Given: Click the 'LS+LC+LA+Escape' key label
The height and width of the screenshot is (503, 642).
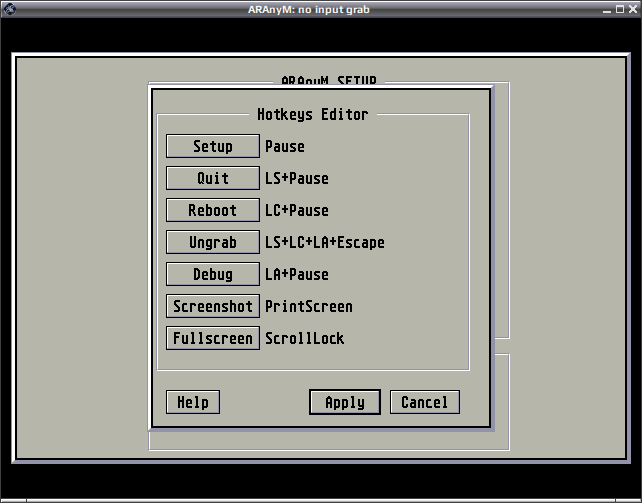Looking at the screenshot, I should coord(325,242).
